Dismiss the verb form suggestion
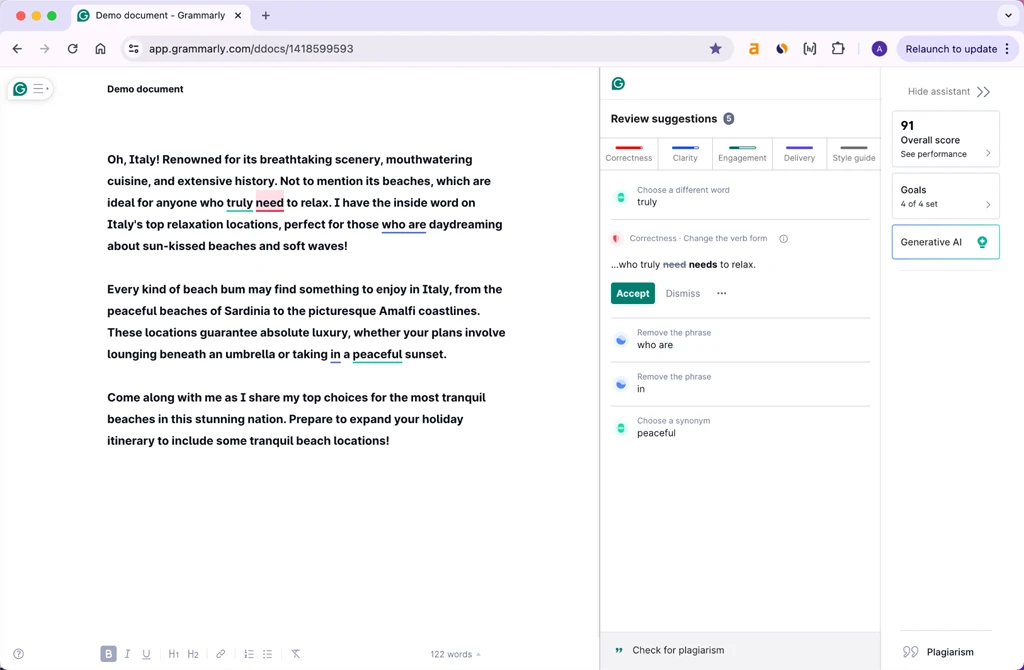This screenshot has height=670, width=1024. coord(682,293)
